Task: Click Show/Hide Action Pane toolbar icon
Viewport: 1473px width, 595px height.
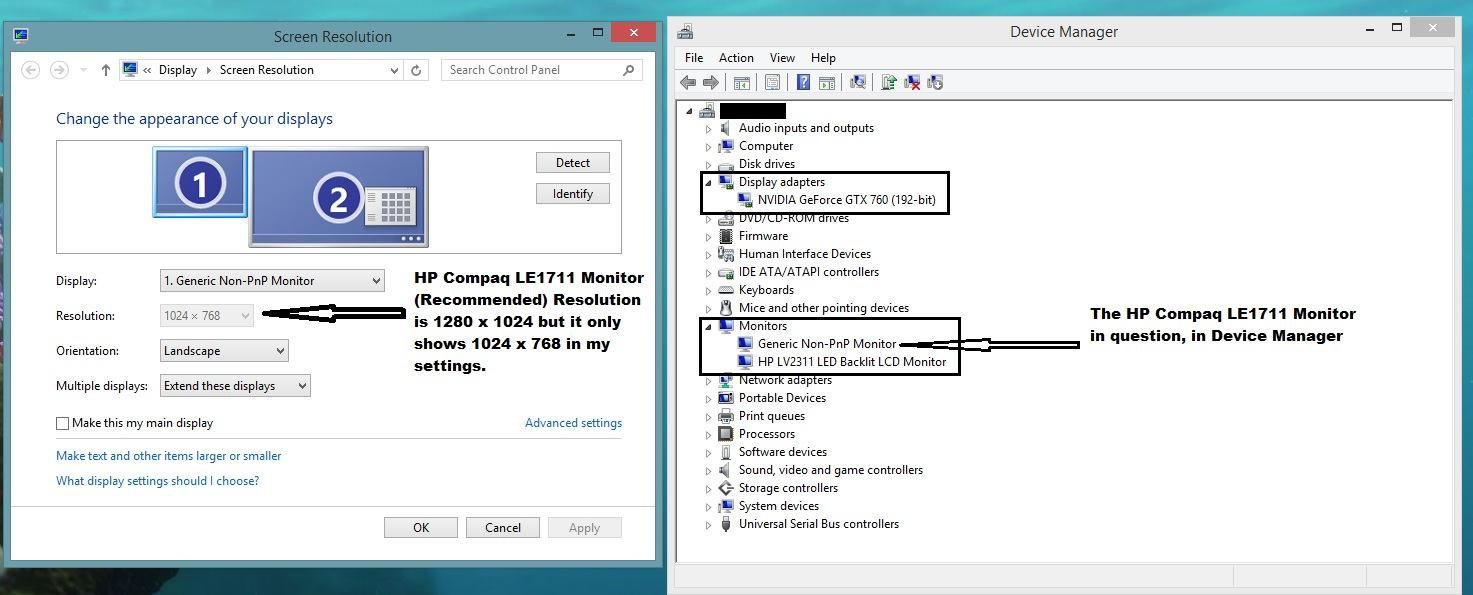Action: tap(827, 82)
